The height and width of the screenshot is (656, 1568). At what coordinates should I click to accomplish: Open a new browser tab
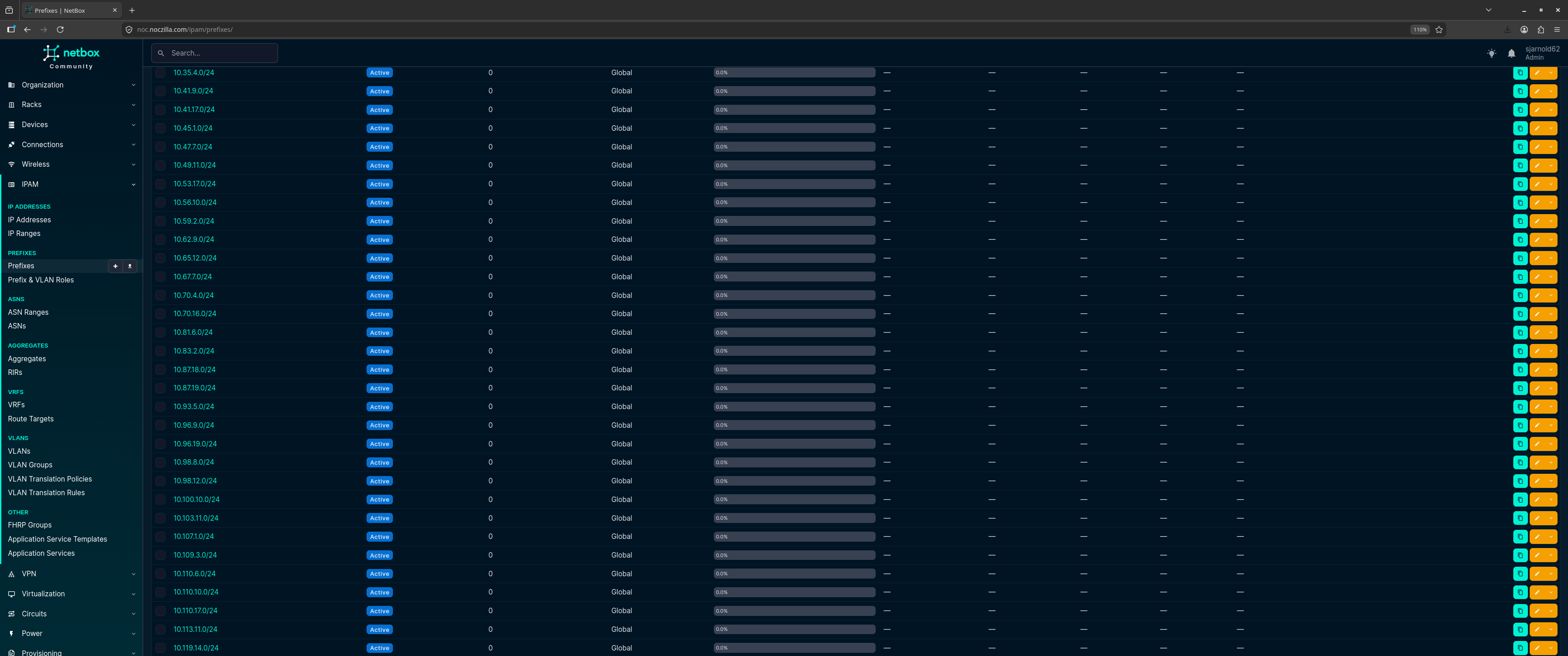pyautogui.click(x=132, y=10)
